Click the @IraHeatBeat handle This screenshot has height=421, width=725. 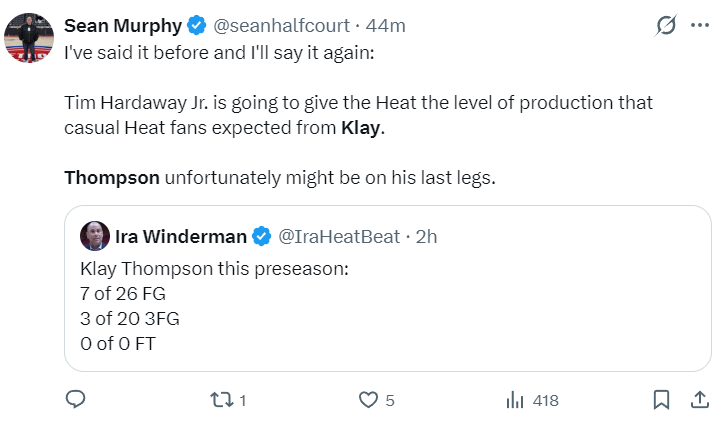click(339, 237)
